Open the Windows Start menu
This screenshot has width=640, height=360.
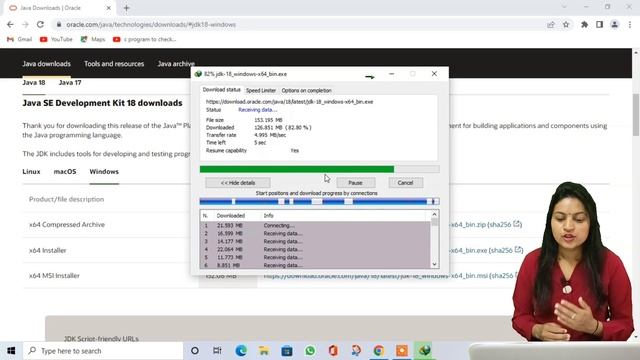(x=11, y=351)
